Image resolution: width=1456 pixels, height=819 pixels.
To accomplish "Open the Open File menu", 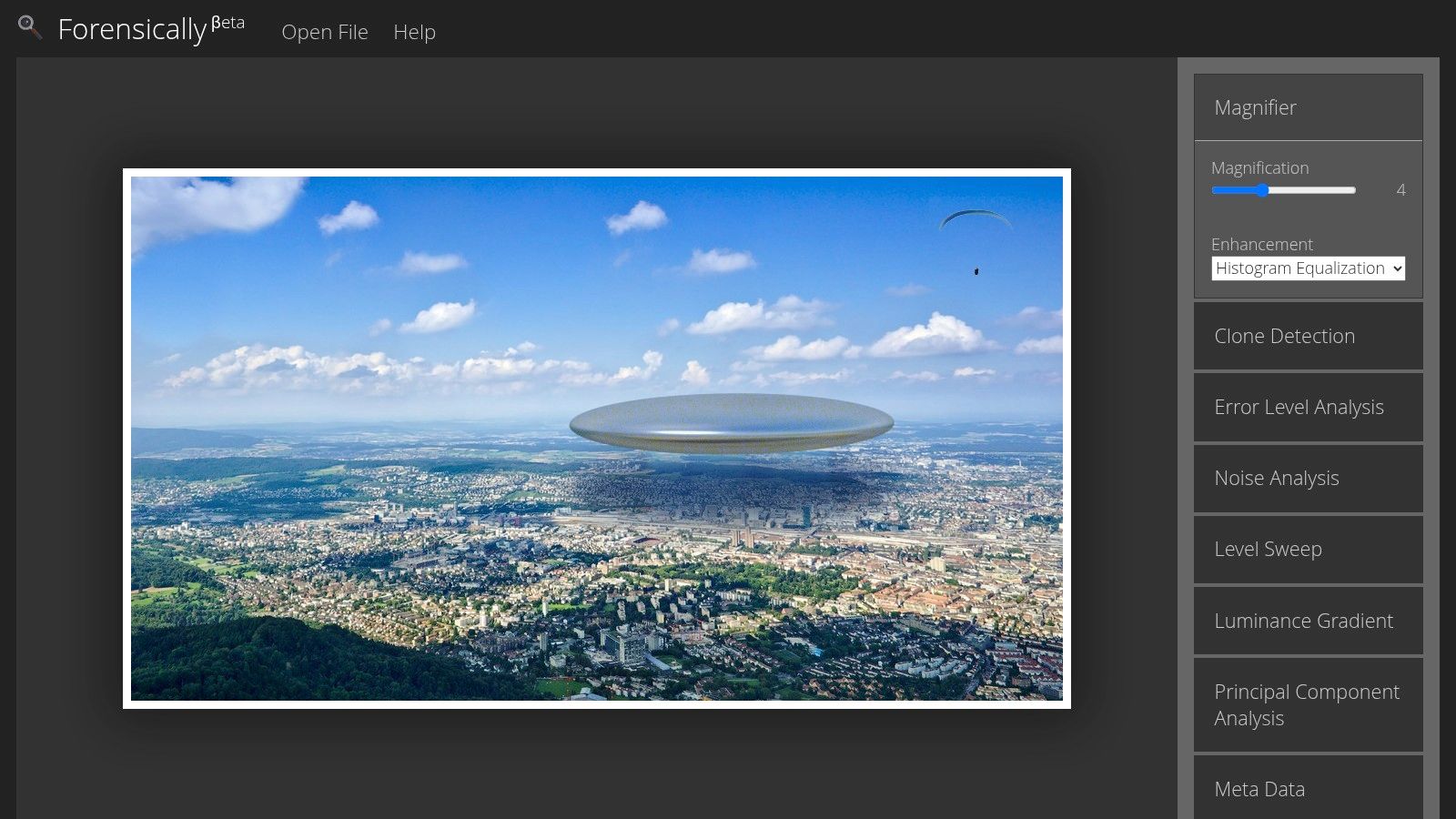I will pyautogui.click(x=325, y=32).
